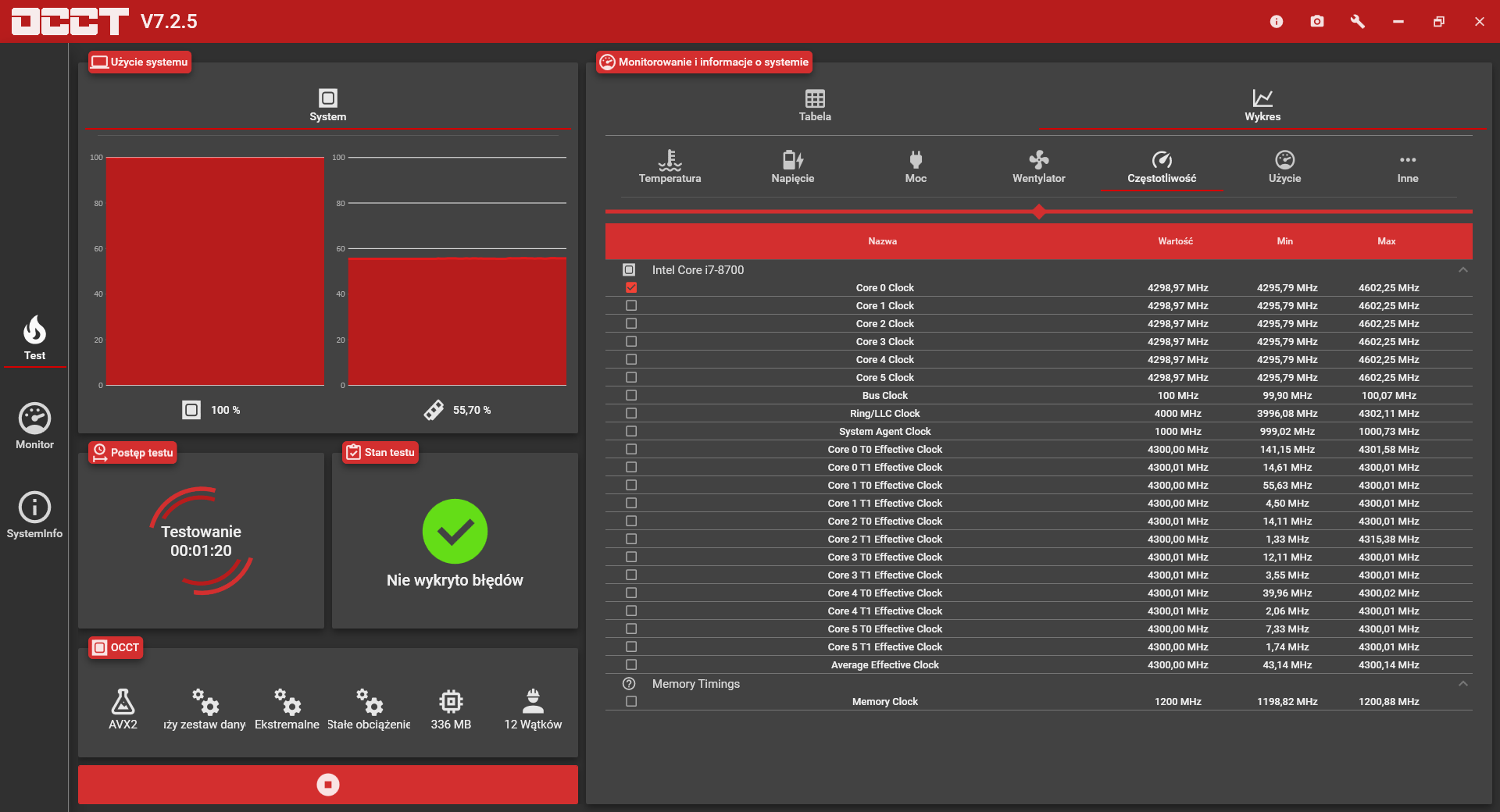Click the Testowanie progress timer
The width and height of the screenshot is (1500, 812).
[201, 541]
